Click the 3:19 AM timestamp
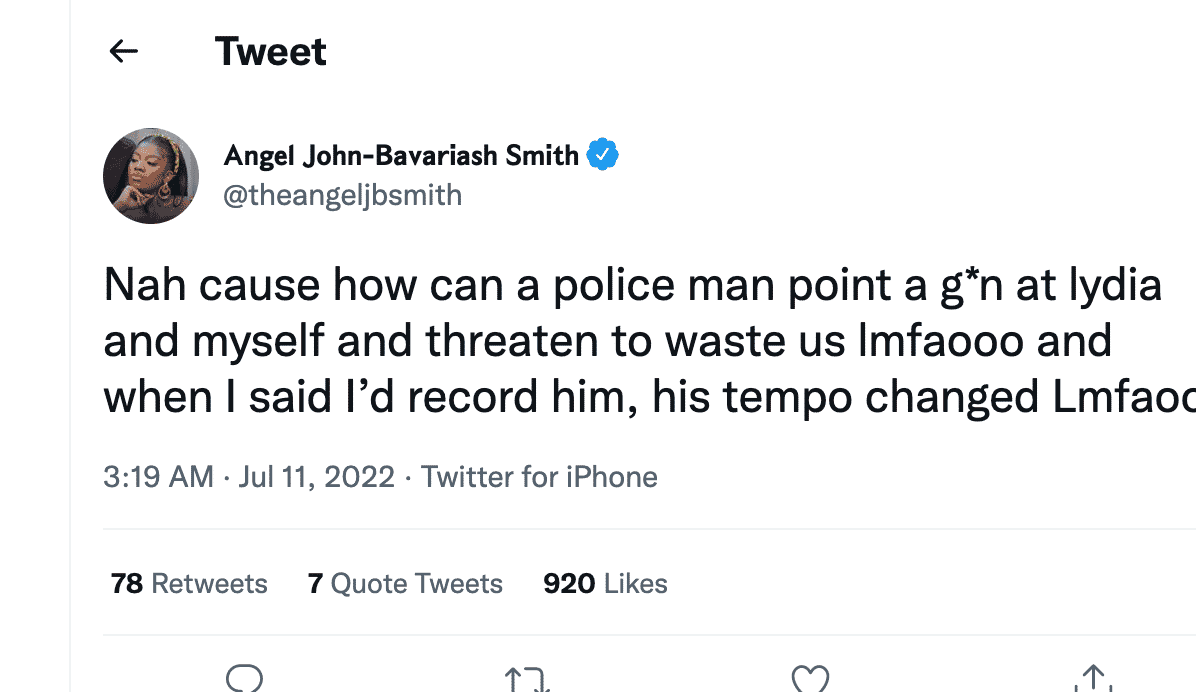The width and height of the screenshot is (1196, 692). pyautogui.click(x=159, y=477)
